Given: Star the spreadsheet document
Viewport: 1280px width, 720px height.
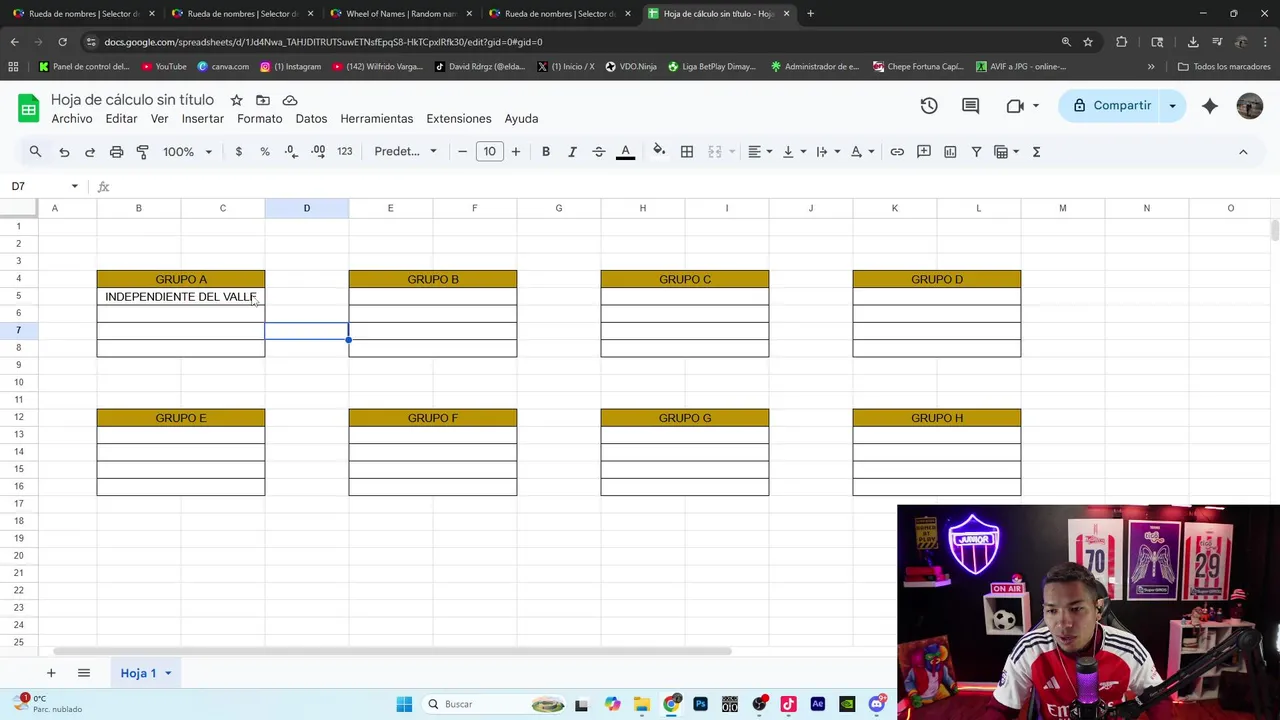Looking at the screenshot, I should click(236, 100).
